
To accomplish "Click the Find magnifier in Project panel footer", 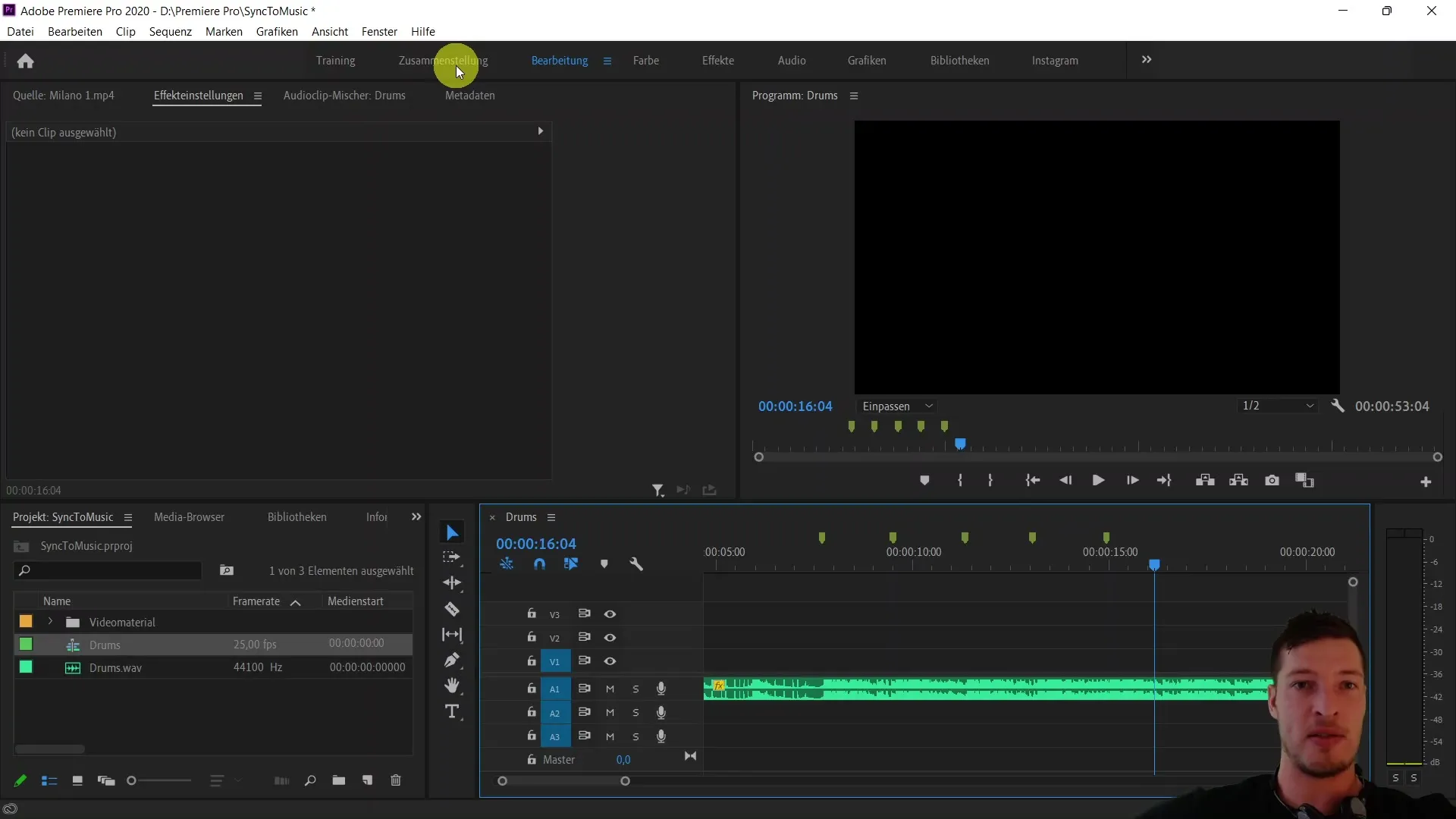I will point(310,780).
